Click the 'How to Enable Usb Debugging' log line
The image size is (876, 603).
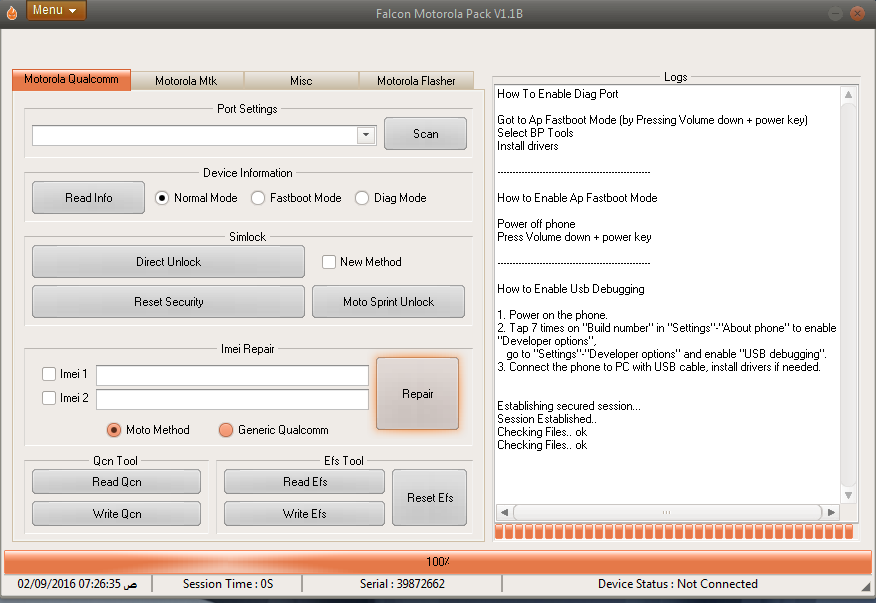pyautogui.click(x=570, y=289)
